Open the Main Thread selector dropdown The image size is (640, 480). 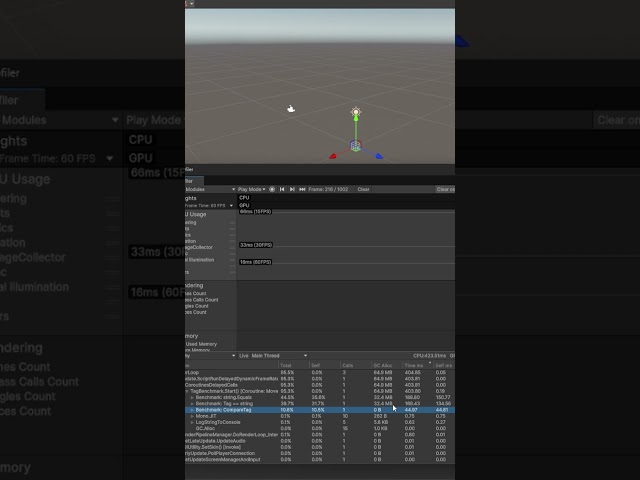(x=279, y=356)
